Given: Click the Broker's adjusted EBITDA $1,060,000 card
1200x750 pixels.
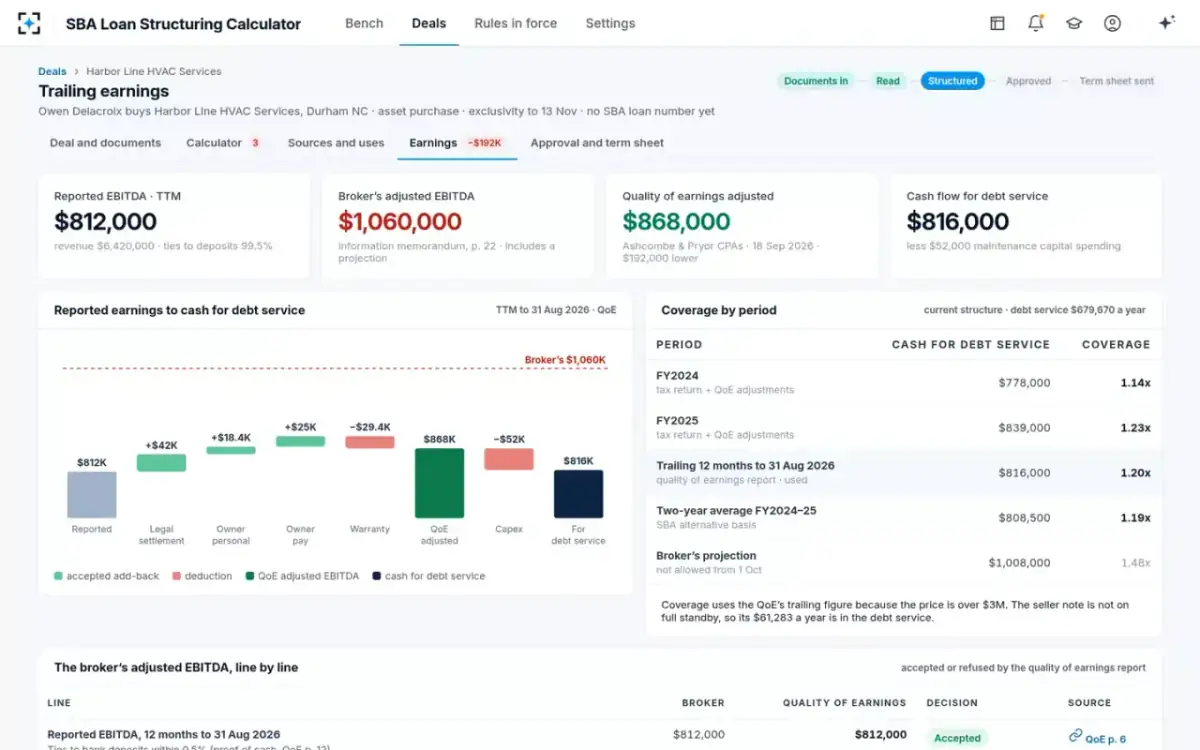Looking at the screenshot, I should pyautogui.click(x=458, y=226).
